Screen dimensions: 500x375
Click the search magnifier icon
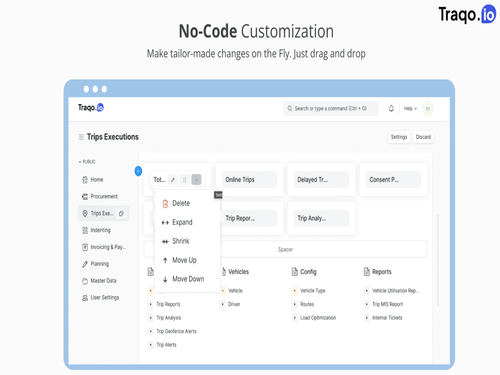click(290, 109)
